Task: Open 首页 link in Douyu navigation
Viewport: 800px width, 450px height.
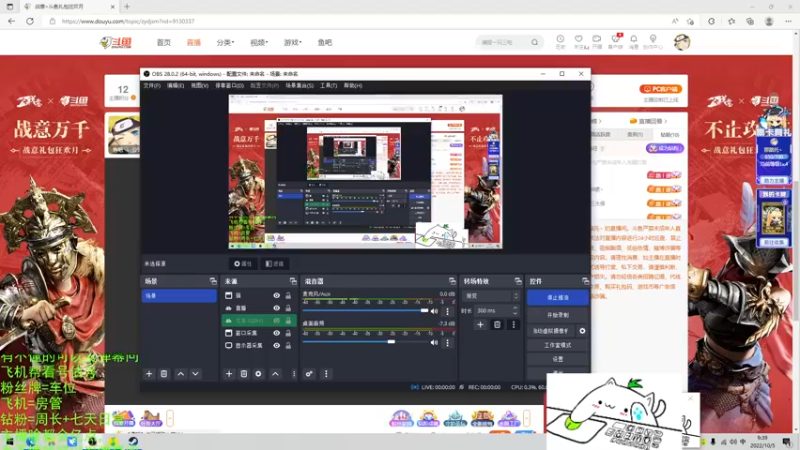Action: (164, 42)
